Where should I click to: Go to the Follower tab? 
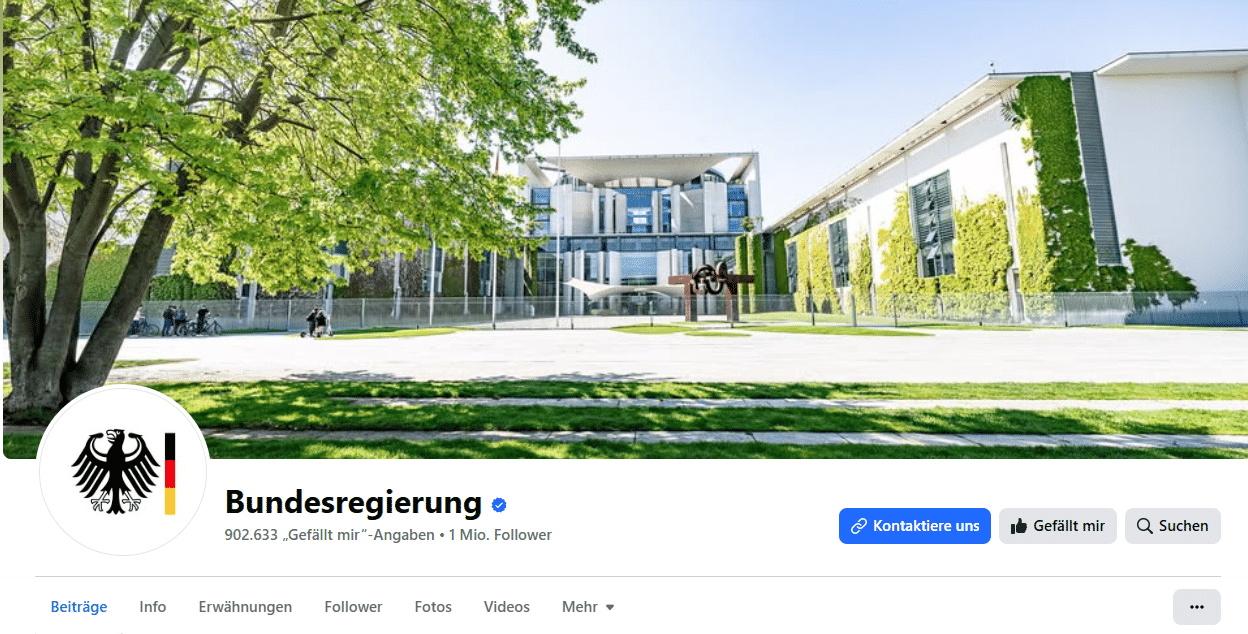[x=353, y=607]
